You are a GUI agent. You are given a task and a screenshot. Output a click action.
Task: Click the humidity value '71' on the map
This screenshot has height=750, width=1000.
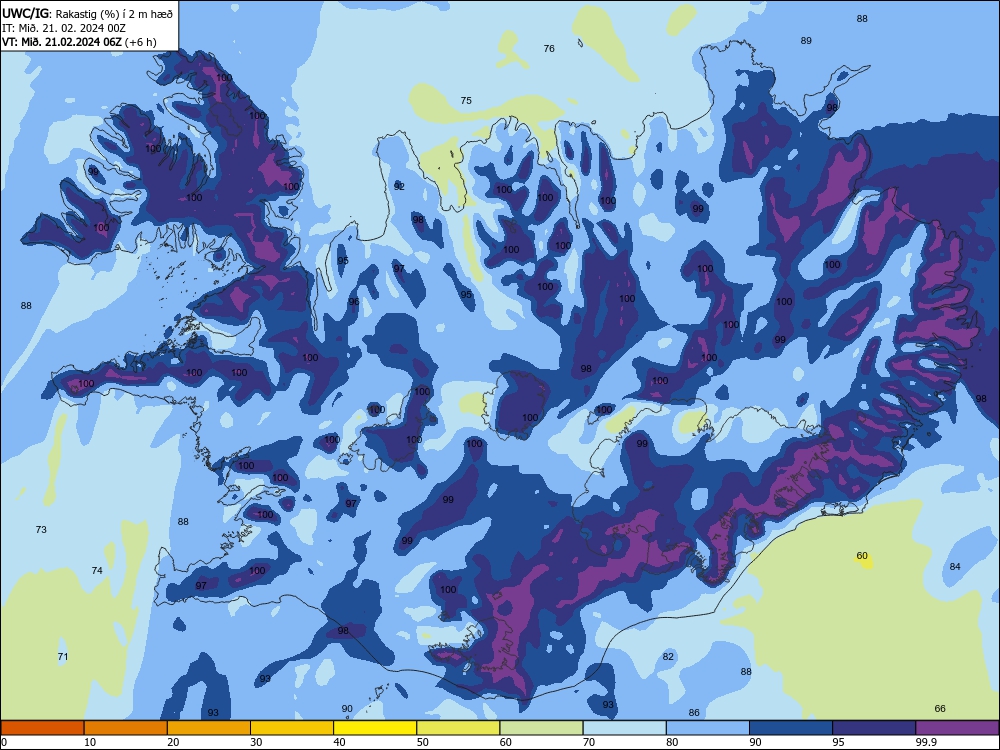pyautogui.click(x=63, y=657)
